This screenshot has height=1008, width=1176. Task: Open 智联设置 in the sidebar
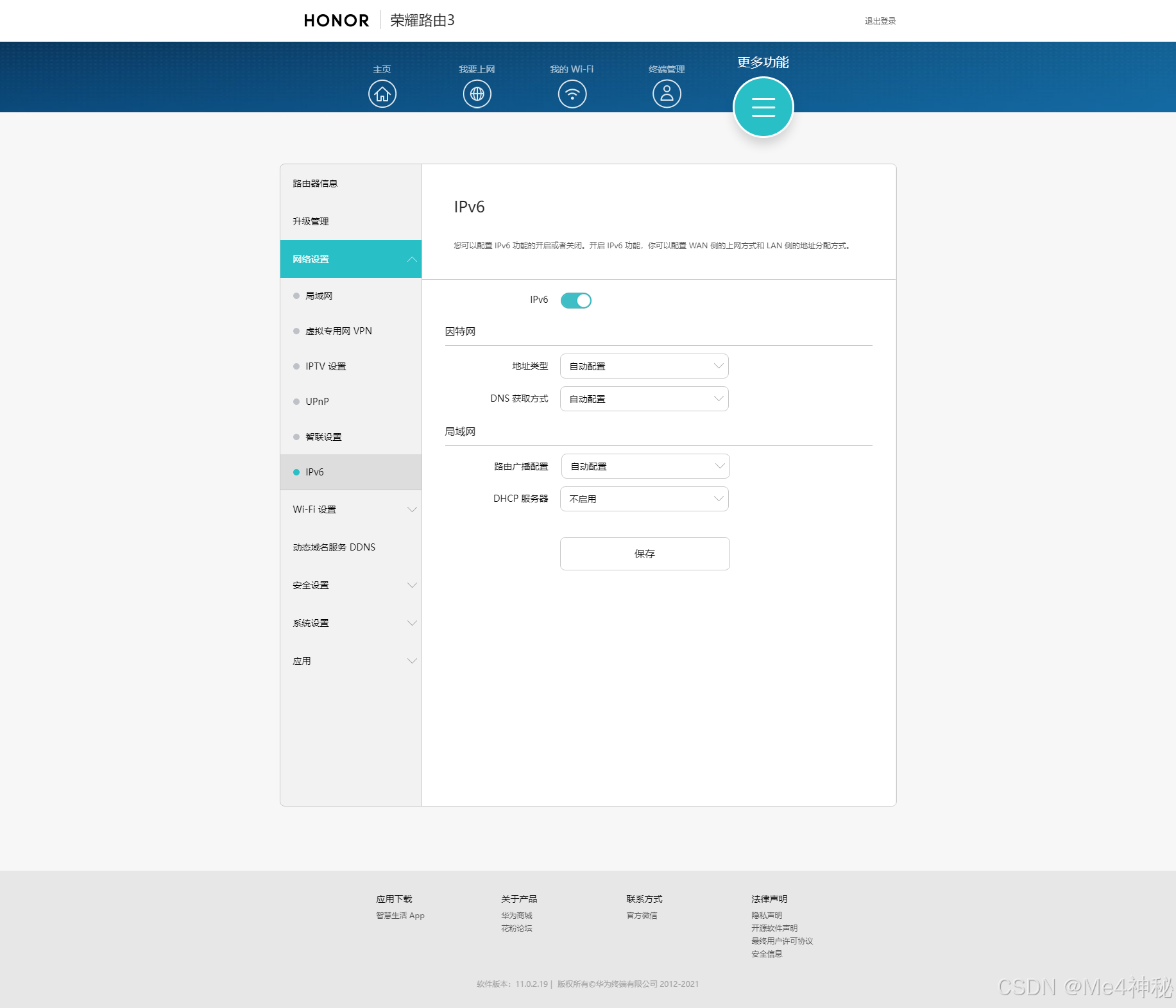[351, 437]
